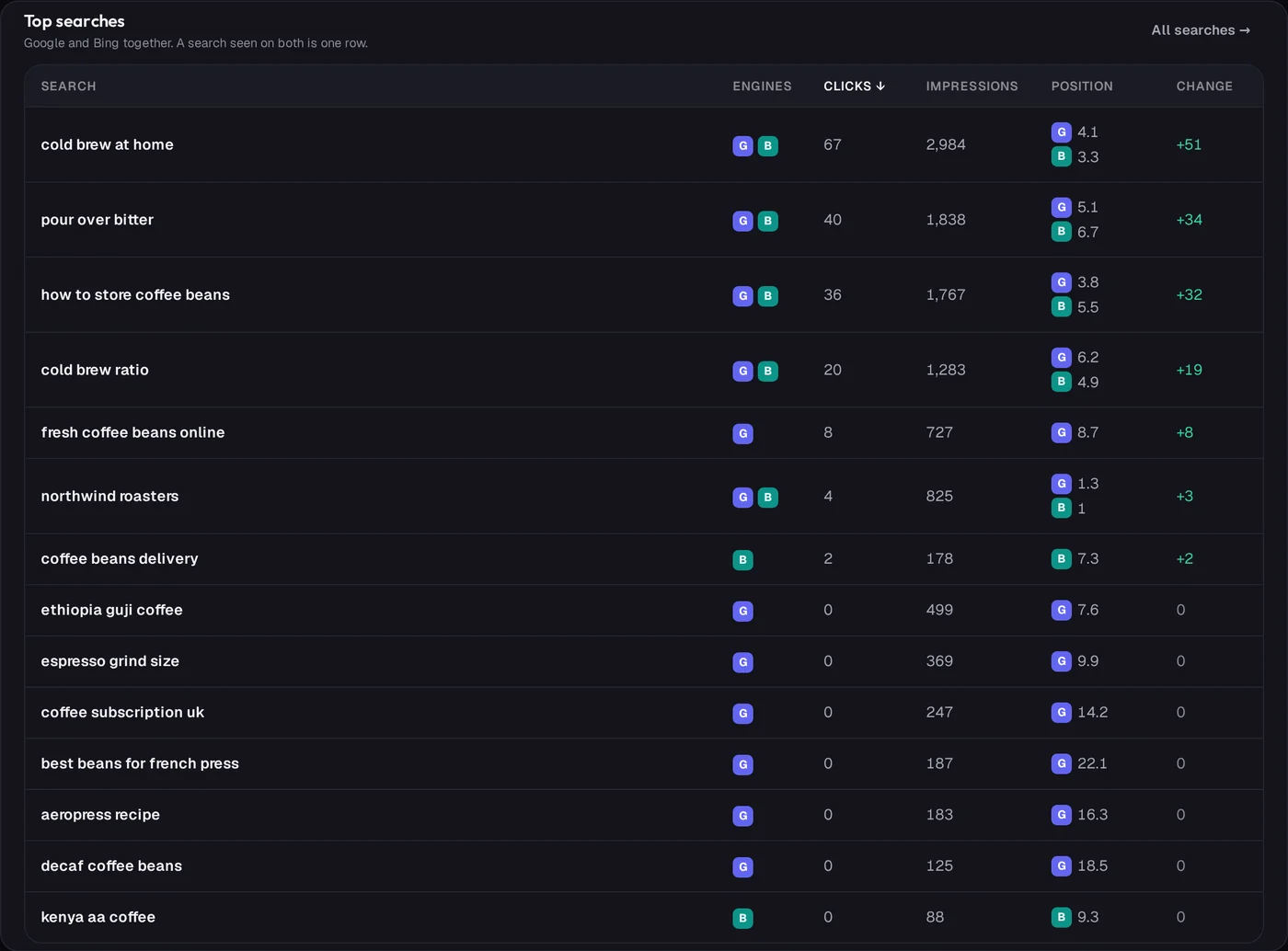Select the Google badge beside position 1.3
Image resolution: width=1288 pixels, height=951 pixels.
coord(1061,484)
